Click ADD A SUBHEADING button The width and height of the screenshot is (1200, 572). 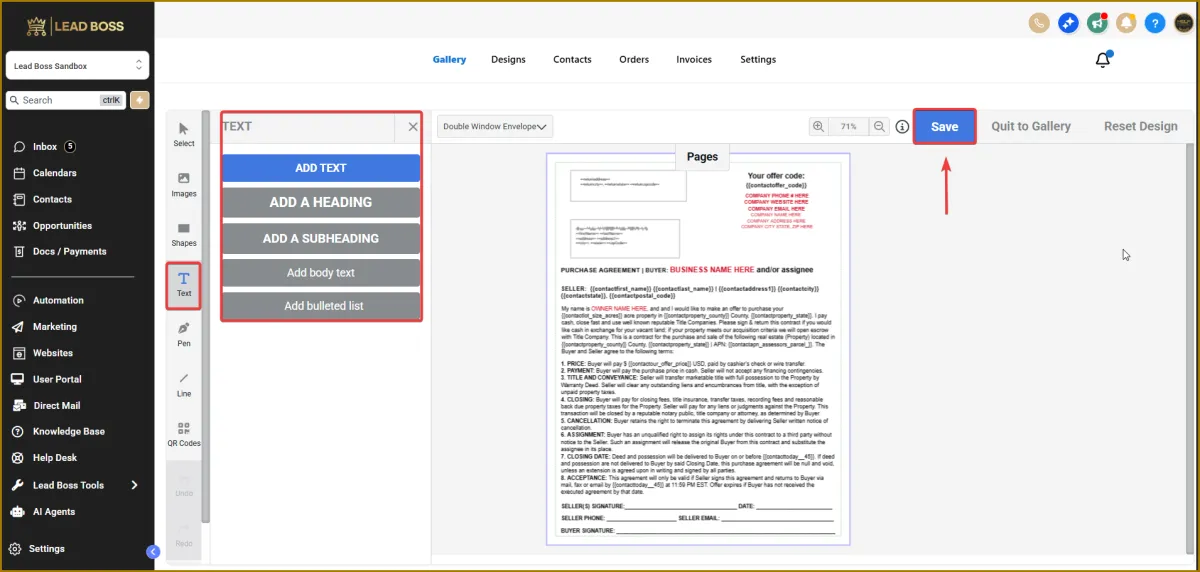pos(321,238)
